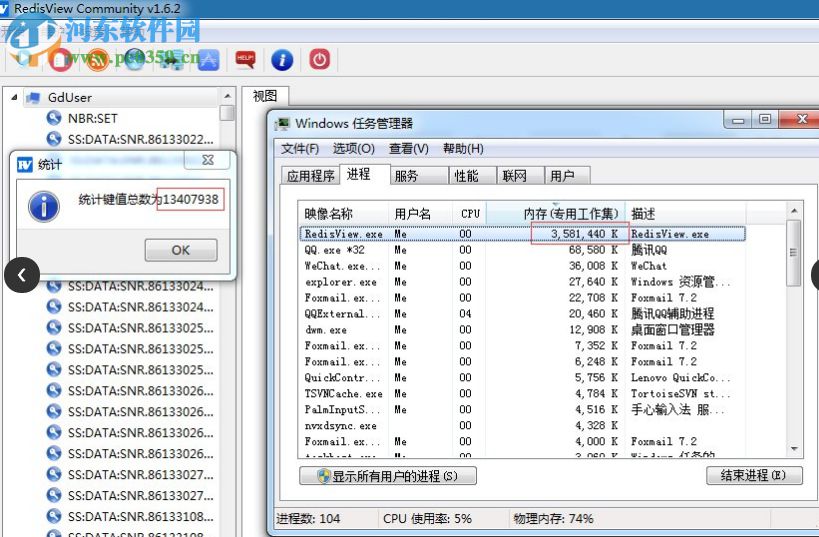The width and height of the screenshot is (819, 537).
Task: Select the 视图 tab in RedisView
Action: click(x=265, y=96)
